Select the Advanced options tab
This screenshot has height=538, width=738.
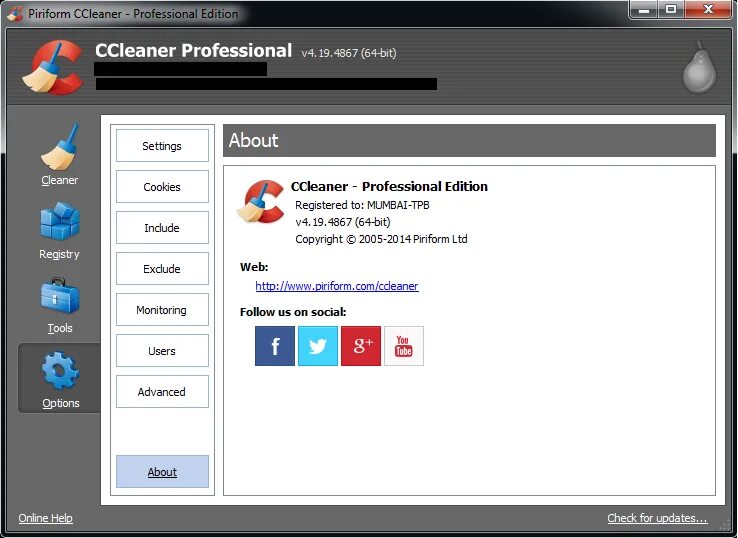pos(162,392)
